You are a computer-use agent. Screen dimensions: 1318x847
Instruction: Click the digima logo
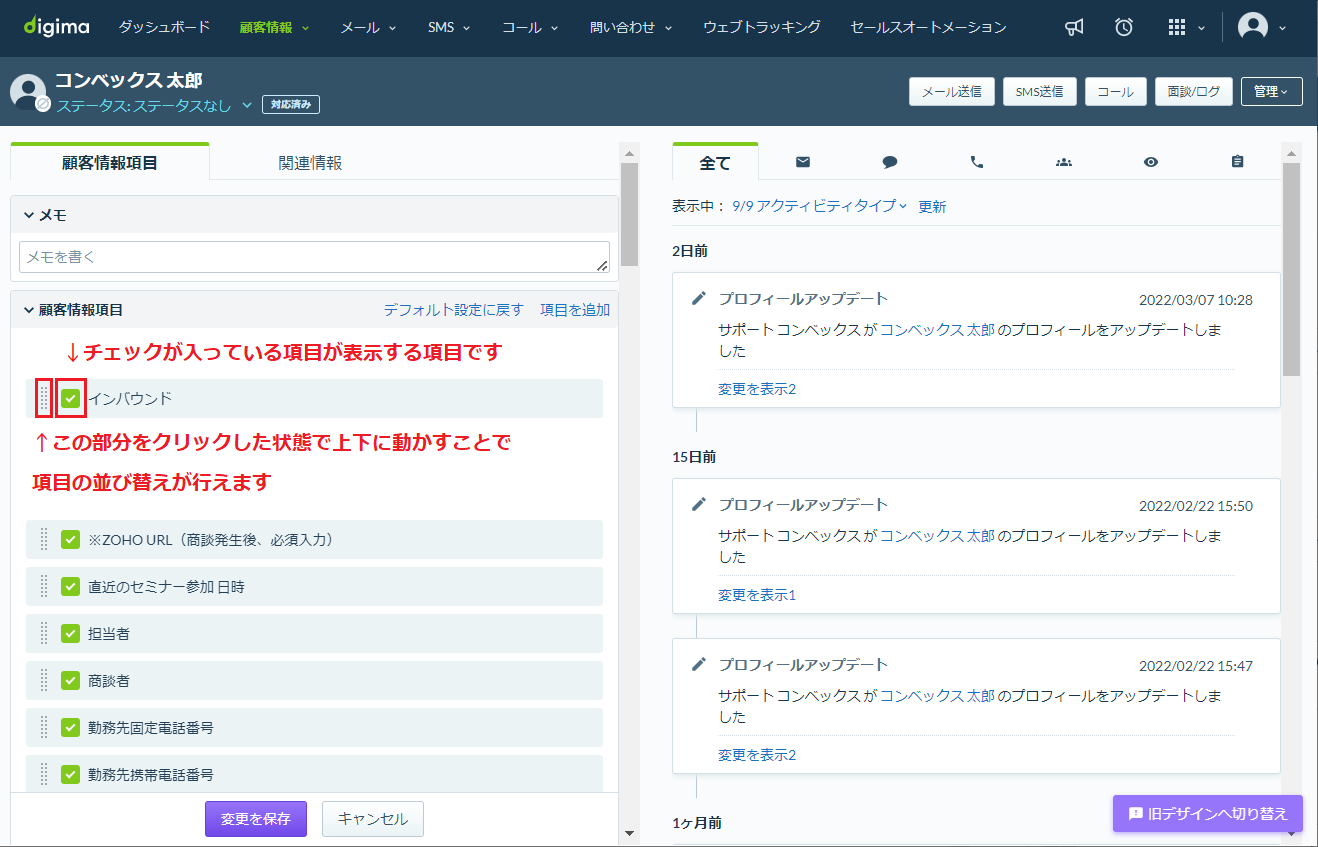click(56, 26)
